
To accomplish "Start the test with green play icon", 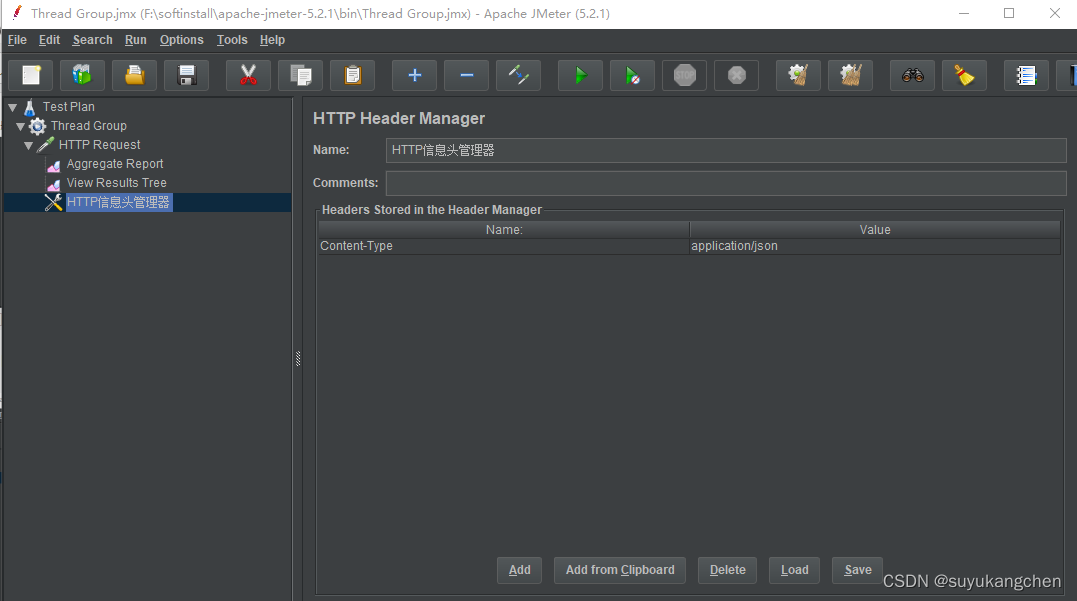I will pyautogui.click(x=580, y=76).
